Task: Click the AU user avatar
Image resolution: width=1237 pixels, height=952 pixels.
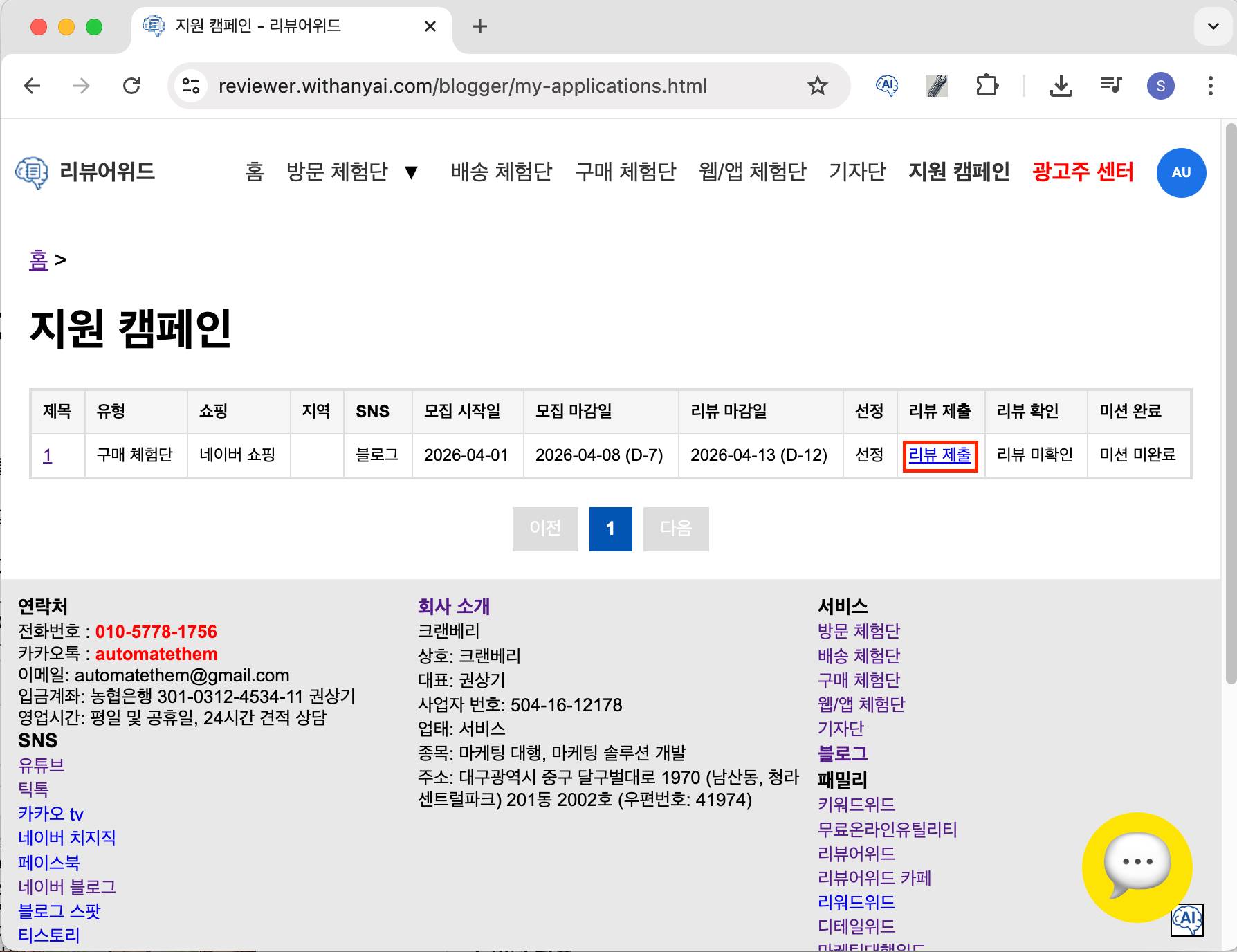Action: pos(1181,173)
